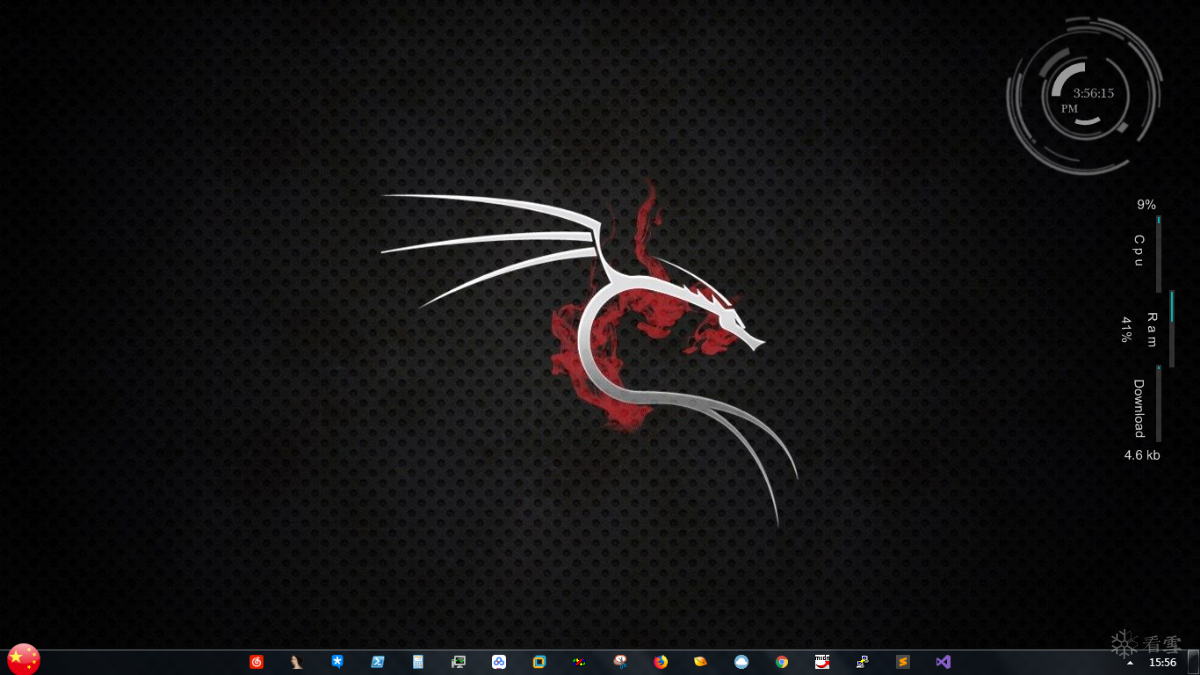Open the blue star chat app
The height and width of the screenshot is (675, 1200).
click(337, 662)
